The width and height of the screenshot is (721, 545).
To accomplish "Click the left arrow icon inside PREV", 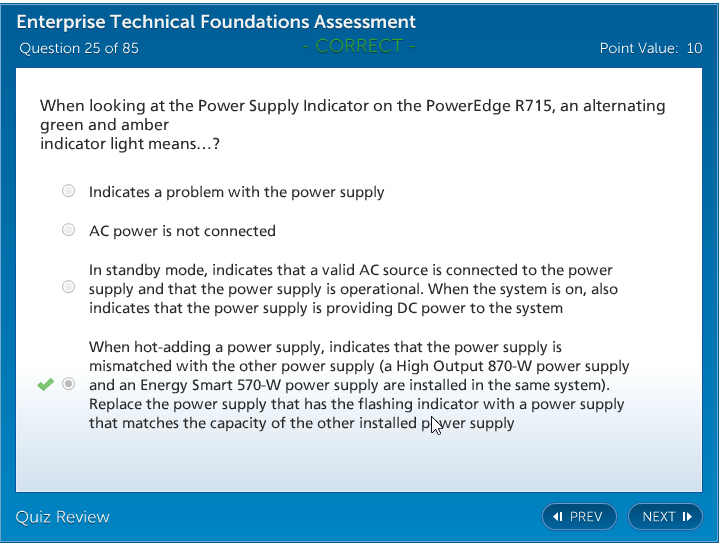I will 558,517.
